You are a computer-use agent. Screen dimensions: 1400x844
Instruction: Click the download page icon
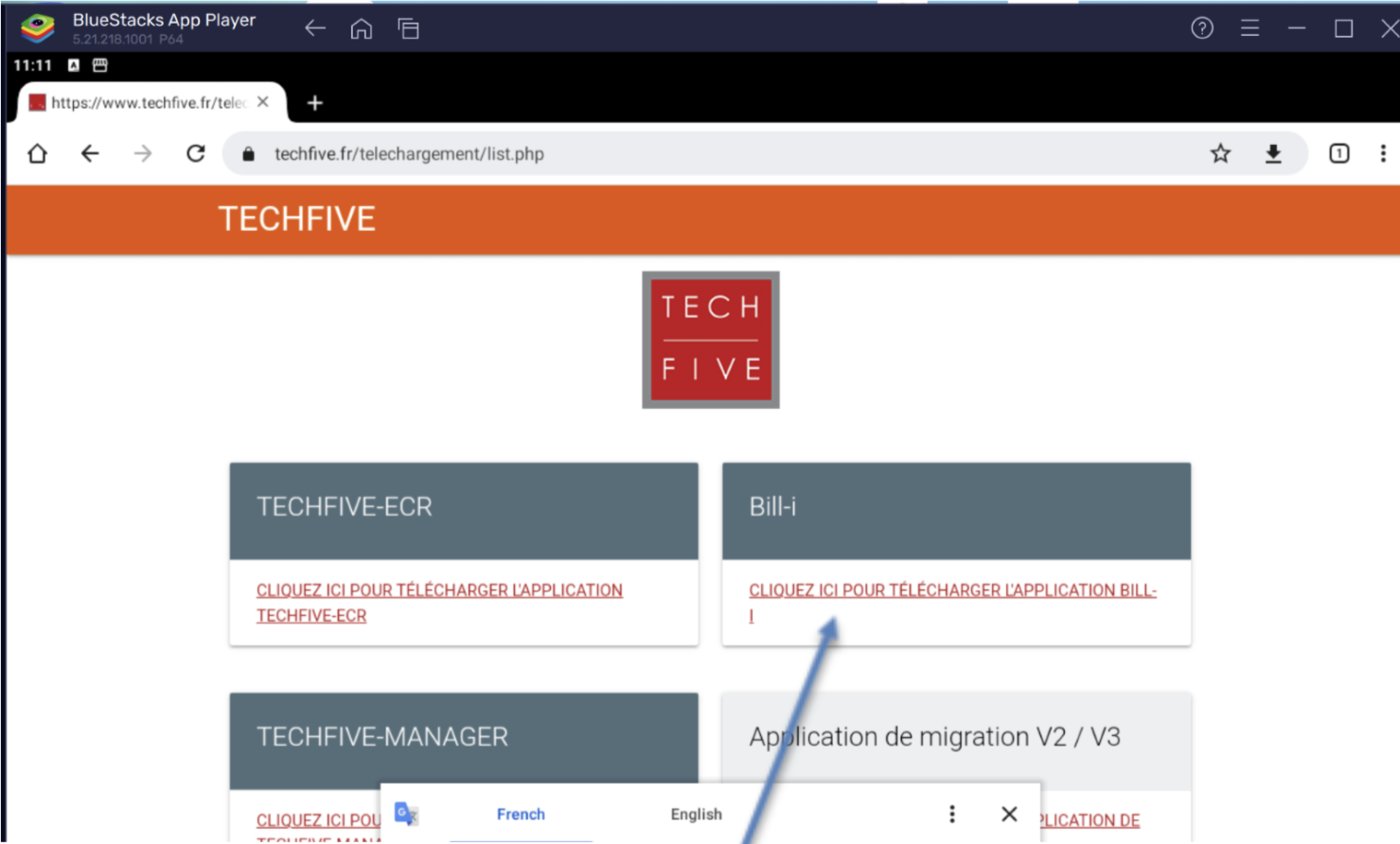[x=1273, y=153]
